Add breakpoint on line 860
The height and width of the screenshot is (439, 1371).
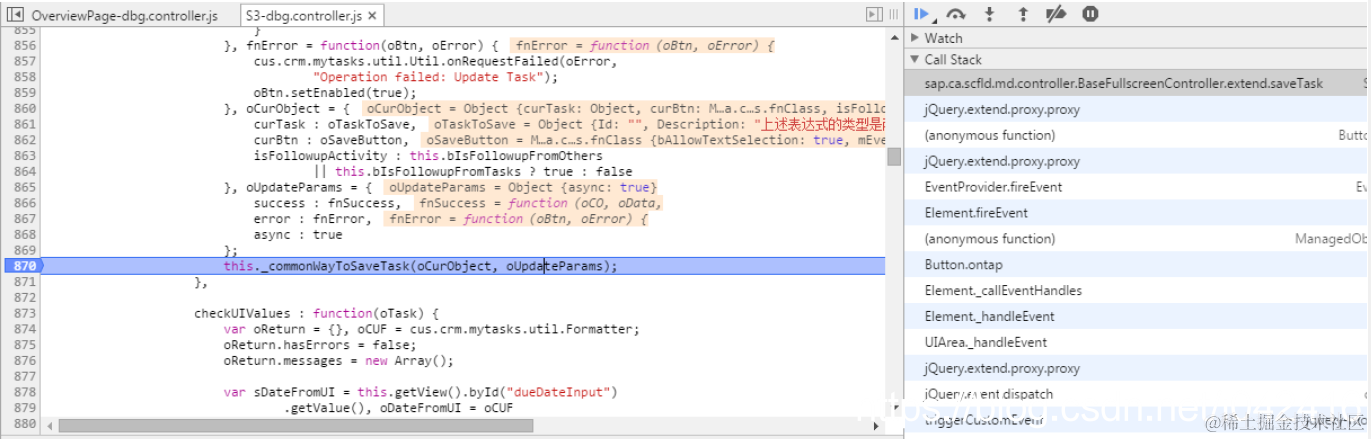click(24, 108)
